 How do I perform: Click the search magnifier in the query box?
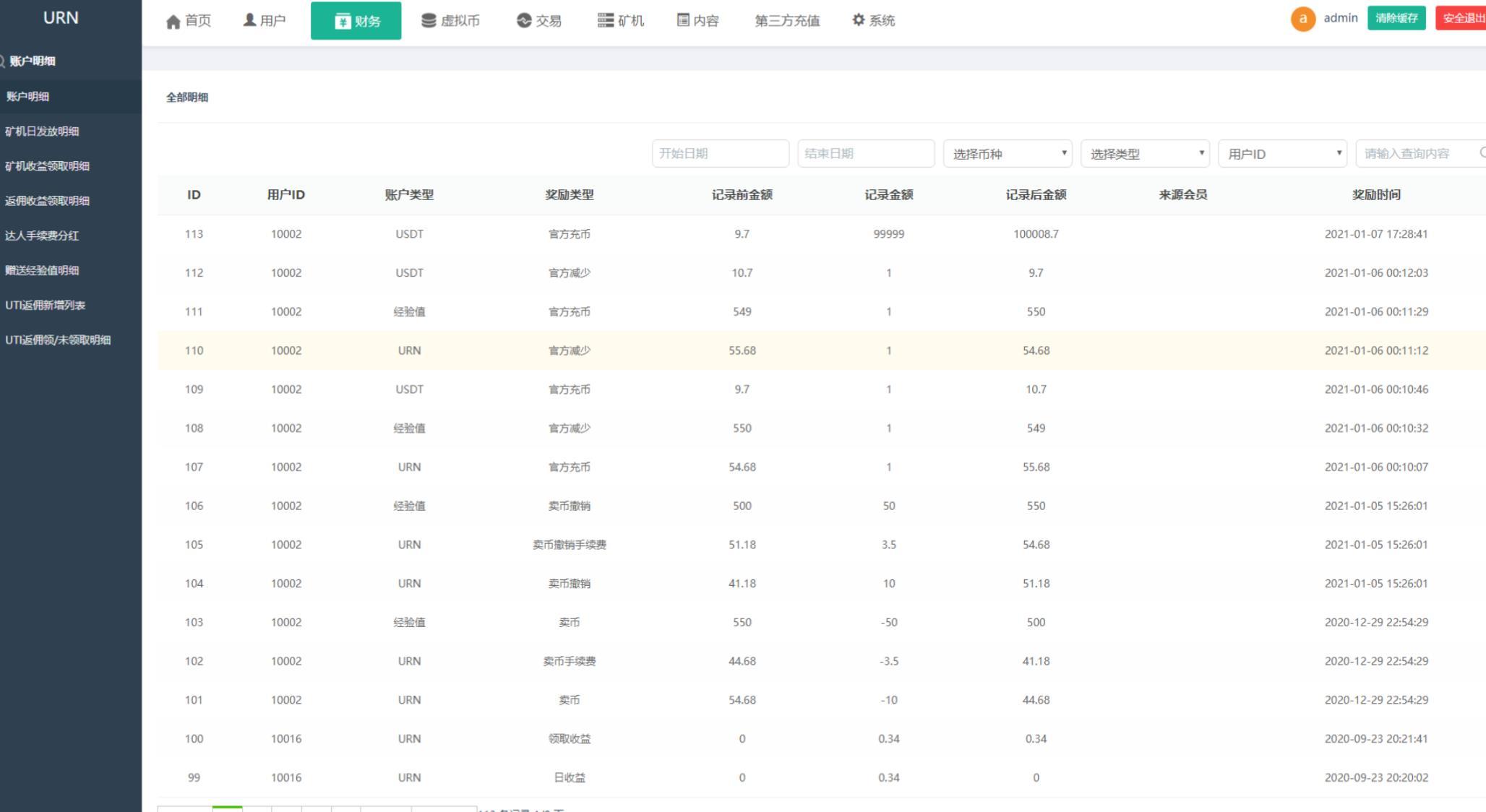[1482, 153]
